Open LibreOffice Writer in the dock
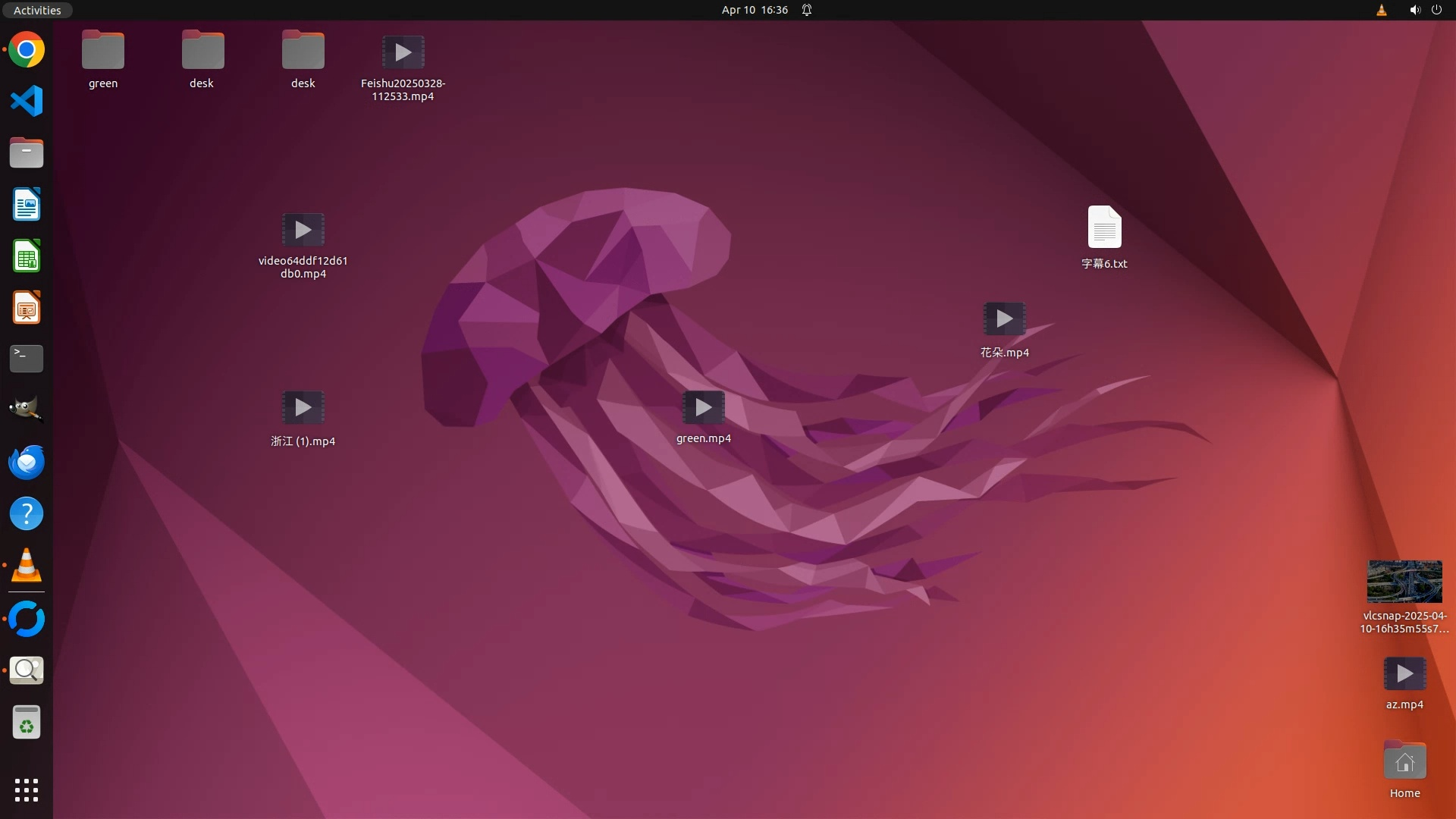The image size is (1456, 819). tap(27, 205)
